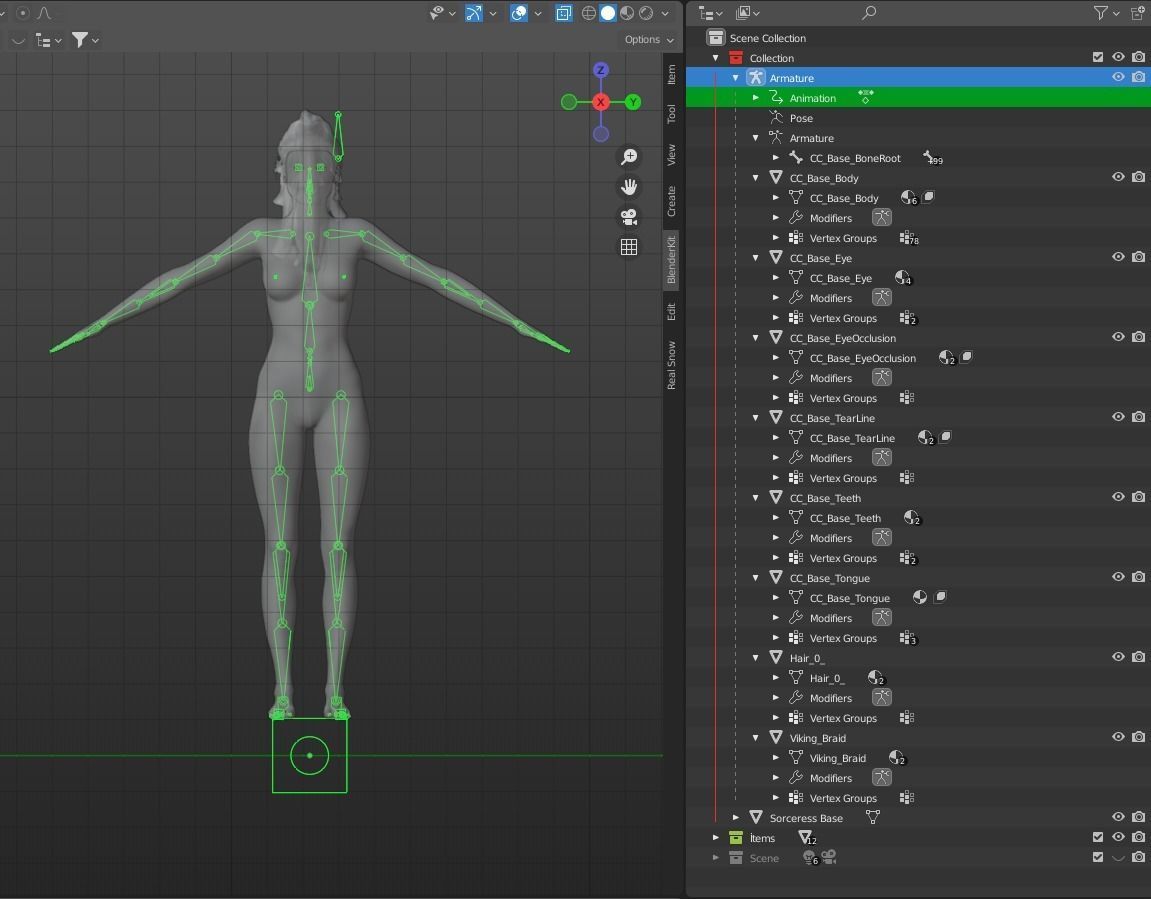This screenshot has width=1151, height=899.
Task: Toggle X-ray mode icon in viewport header
Action: tap(564, 13)
